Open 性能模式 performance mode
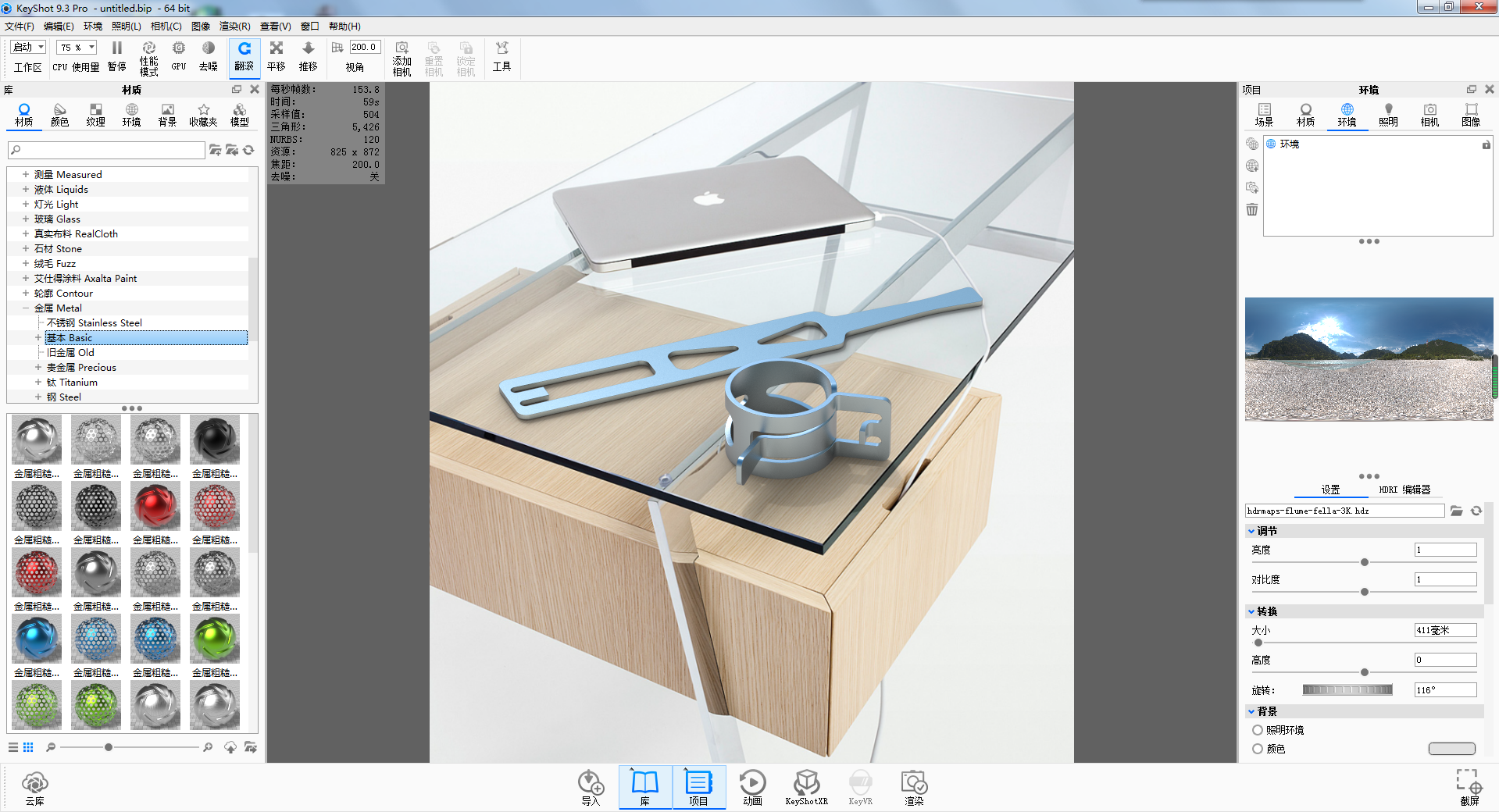 [148, 59]
